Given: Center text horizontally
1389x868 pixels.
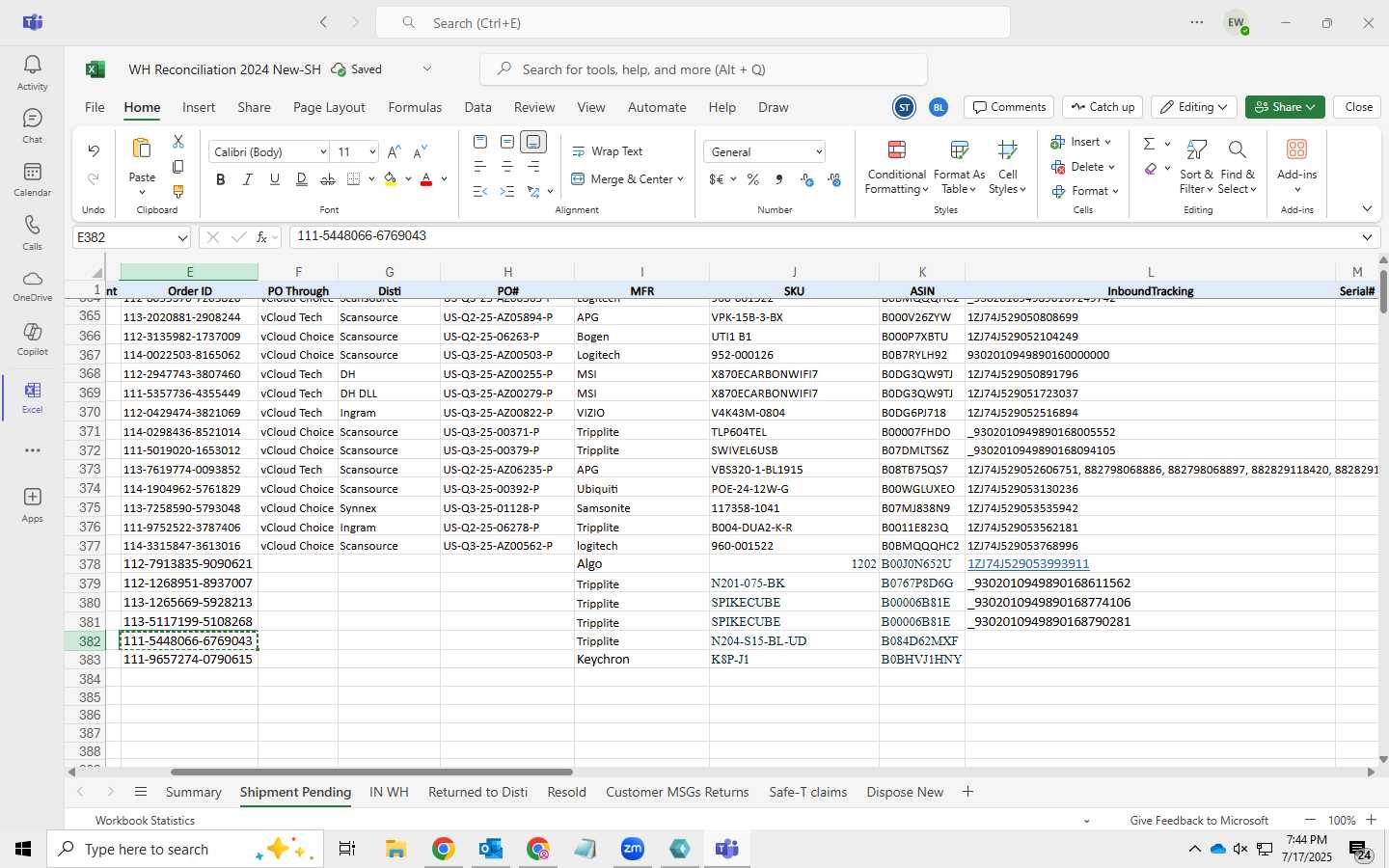Looking at the screenshot, I should pyautogui.click(x=507, y=167).
